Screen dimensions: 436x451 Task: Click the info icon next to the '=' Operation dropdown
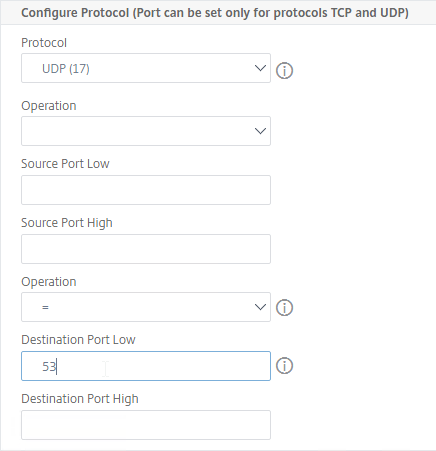pyautogui.click(x=284, y=307)
